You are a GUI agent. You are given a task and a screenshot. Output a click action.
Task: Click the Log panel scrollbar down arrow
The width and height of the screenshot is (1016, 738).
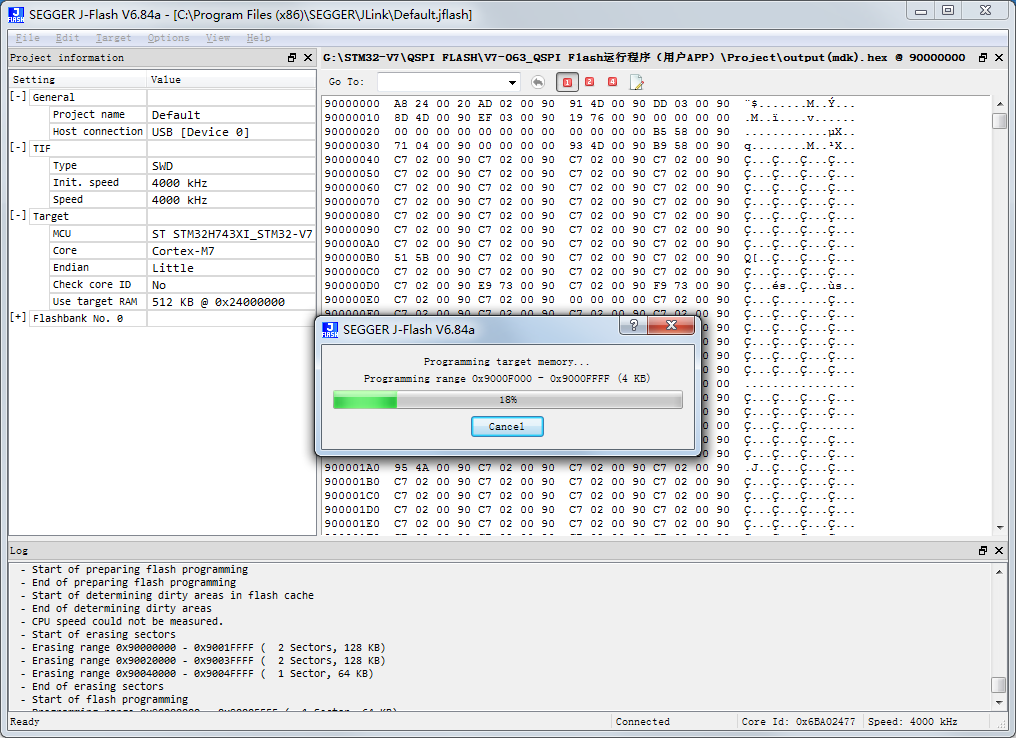(x=999, y=702)
